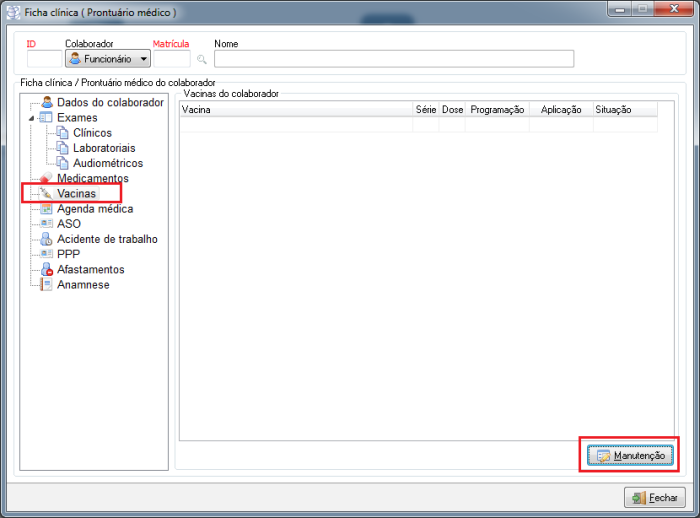Open Laboratoriais exams entry
The height and width of the screenshot is (518, 700).
coord(104,148)
